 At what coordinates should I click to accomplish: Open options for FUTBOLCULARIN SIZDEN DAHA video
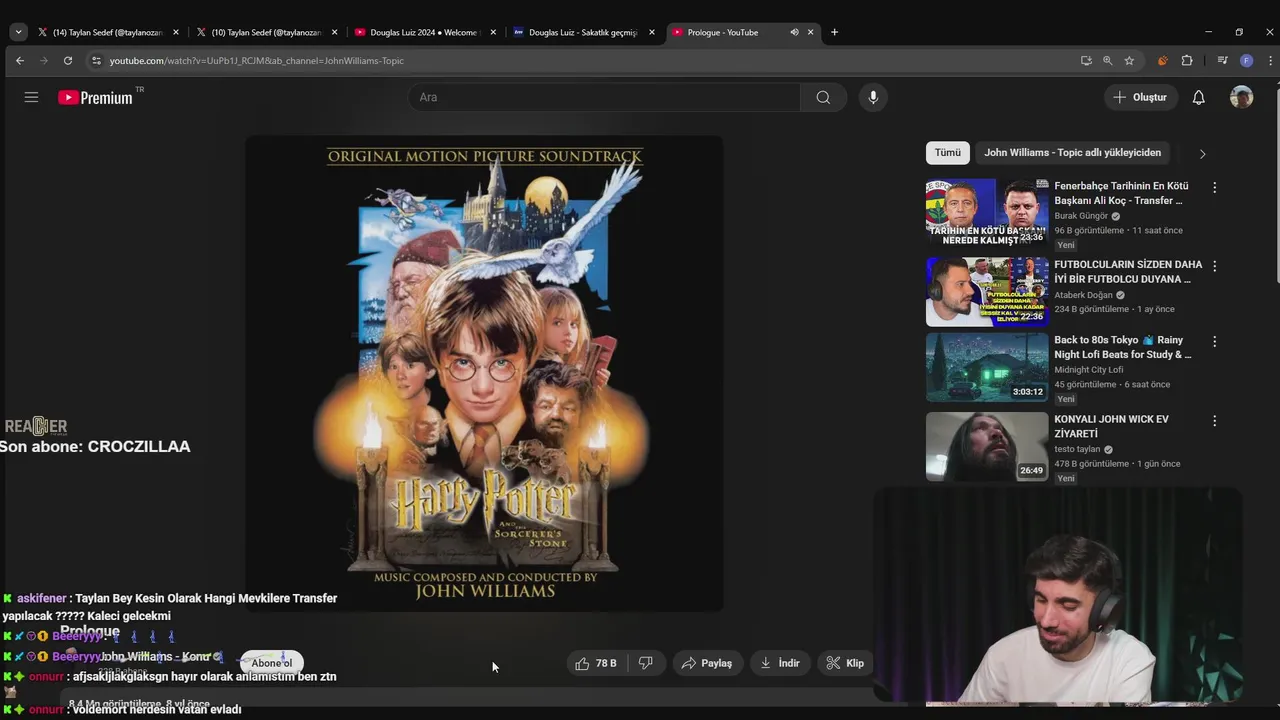[1214, 266]
